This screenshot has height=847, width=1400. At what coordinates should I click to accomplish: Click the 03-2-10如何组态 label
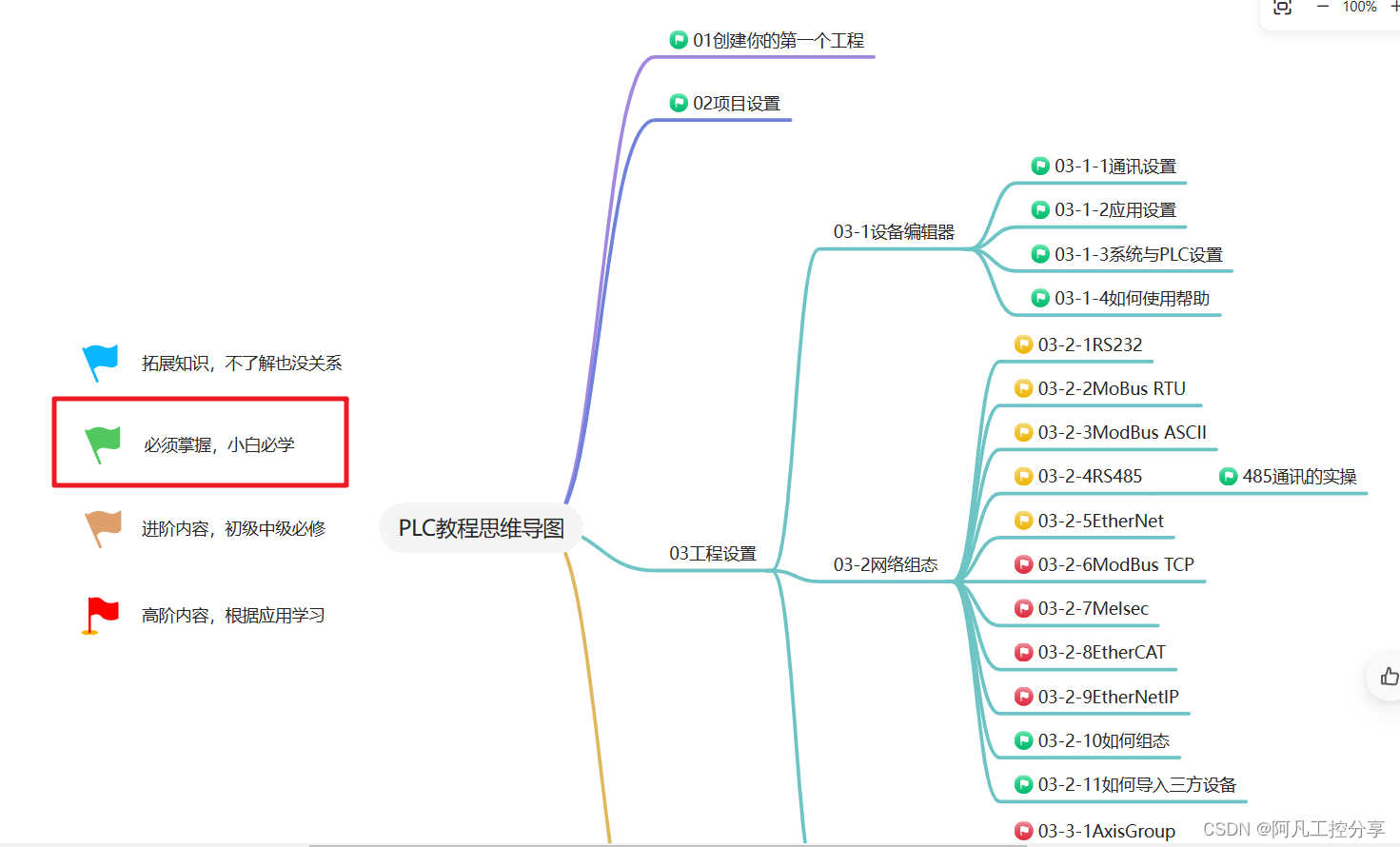click(x=1104, y=740)
